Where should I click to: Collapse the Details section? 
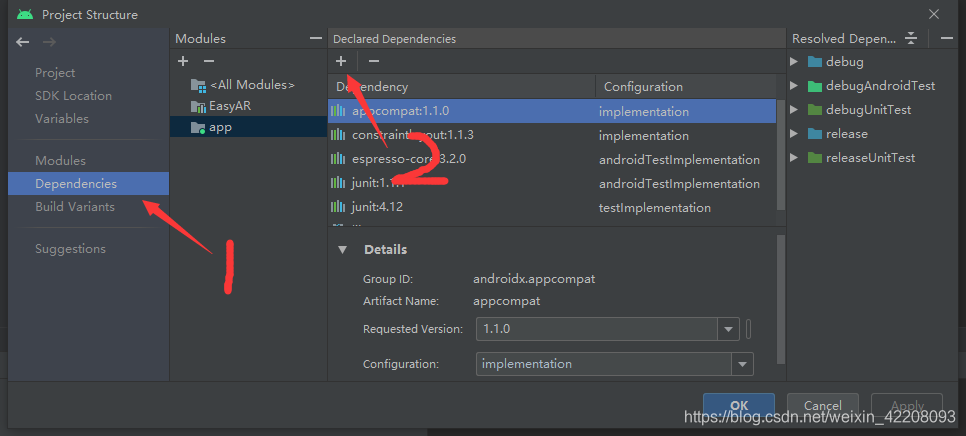point(343,250)
